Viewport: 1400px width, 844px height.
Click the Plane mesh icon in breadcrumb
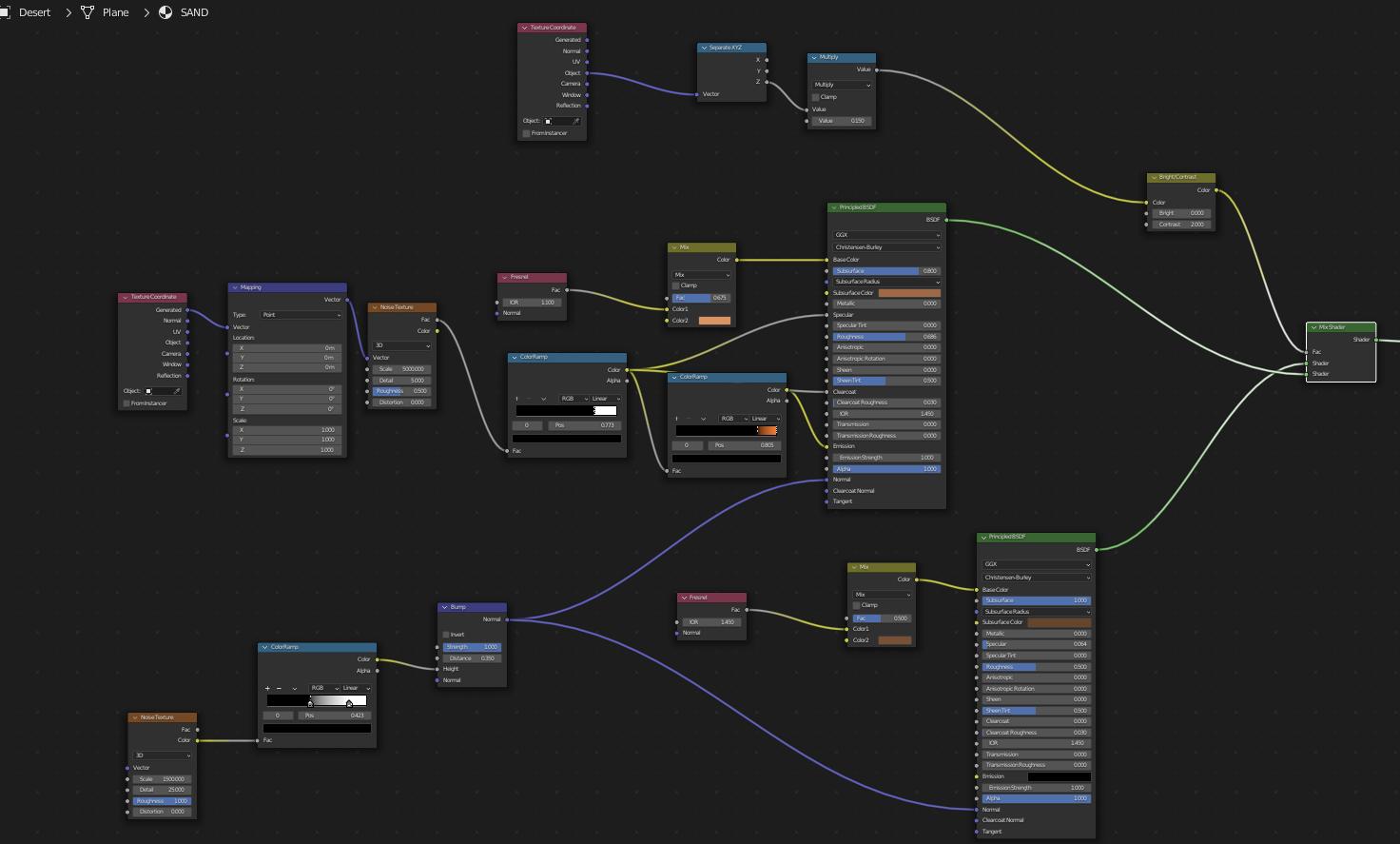point(87,12)
